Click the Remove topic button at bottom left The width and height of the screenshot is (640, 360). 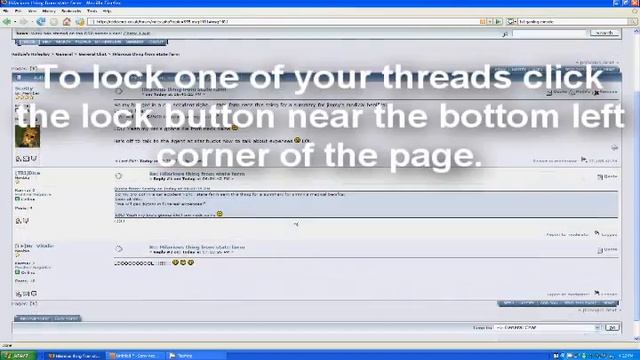point(33,318)
